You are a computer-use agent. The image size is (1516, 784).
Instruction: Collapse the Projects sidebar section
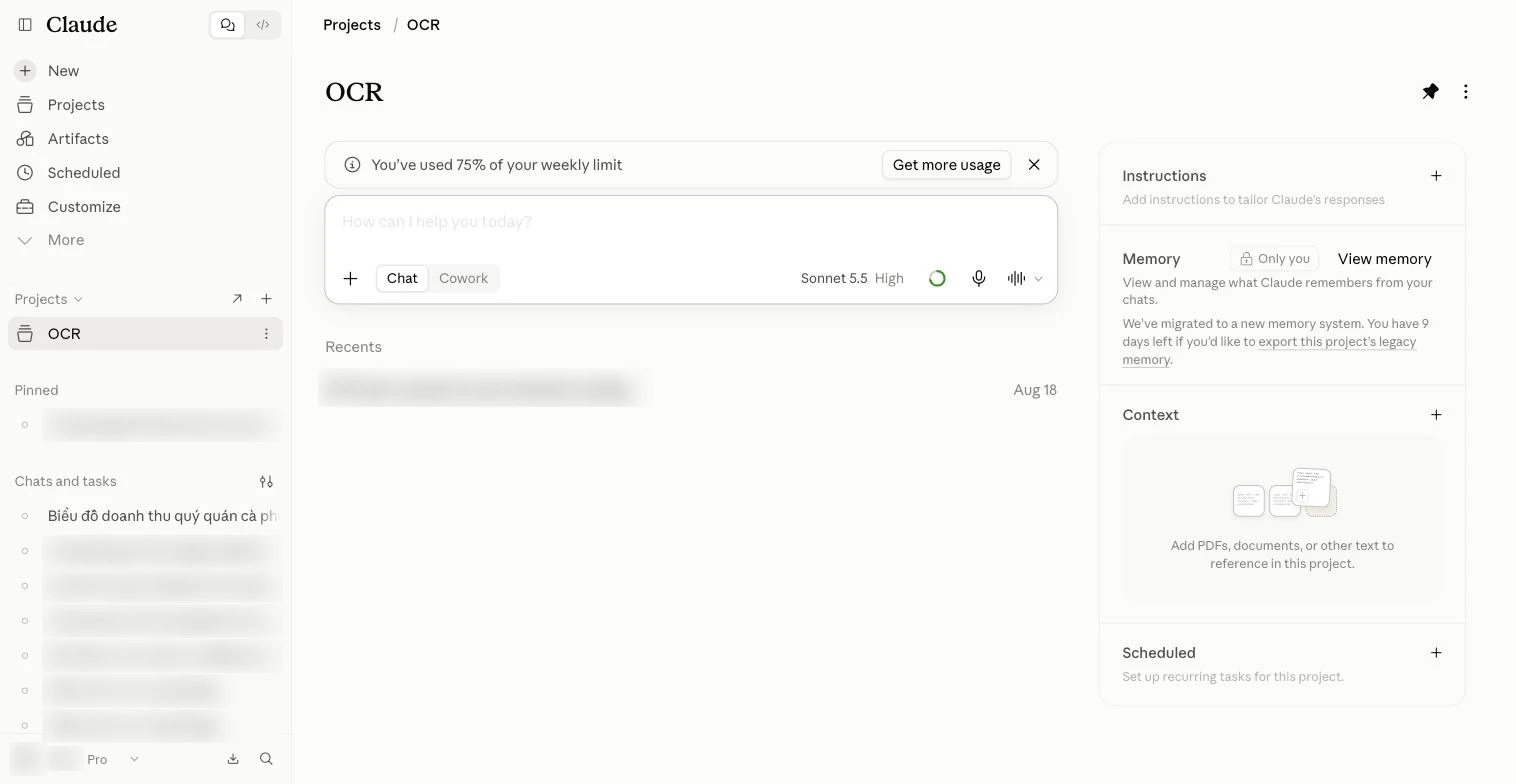49,299
